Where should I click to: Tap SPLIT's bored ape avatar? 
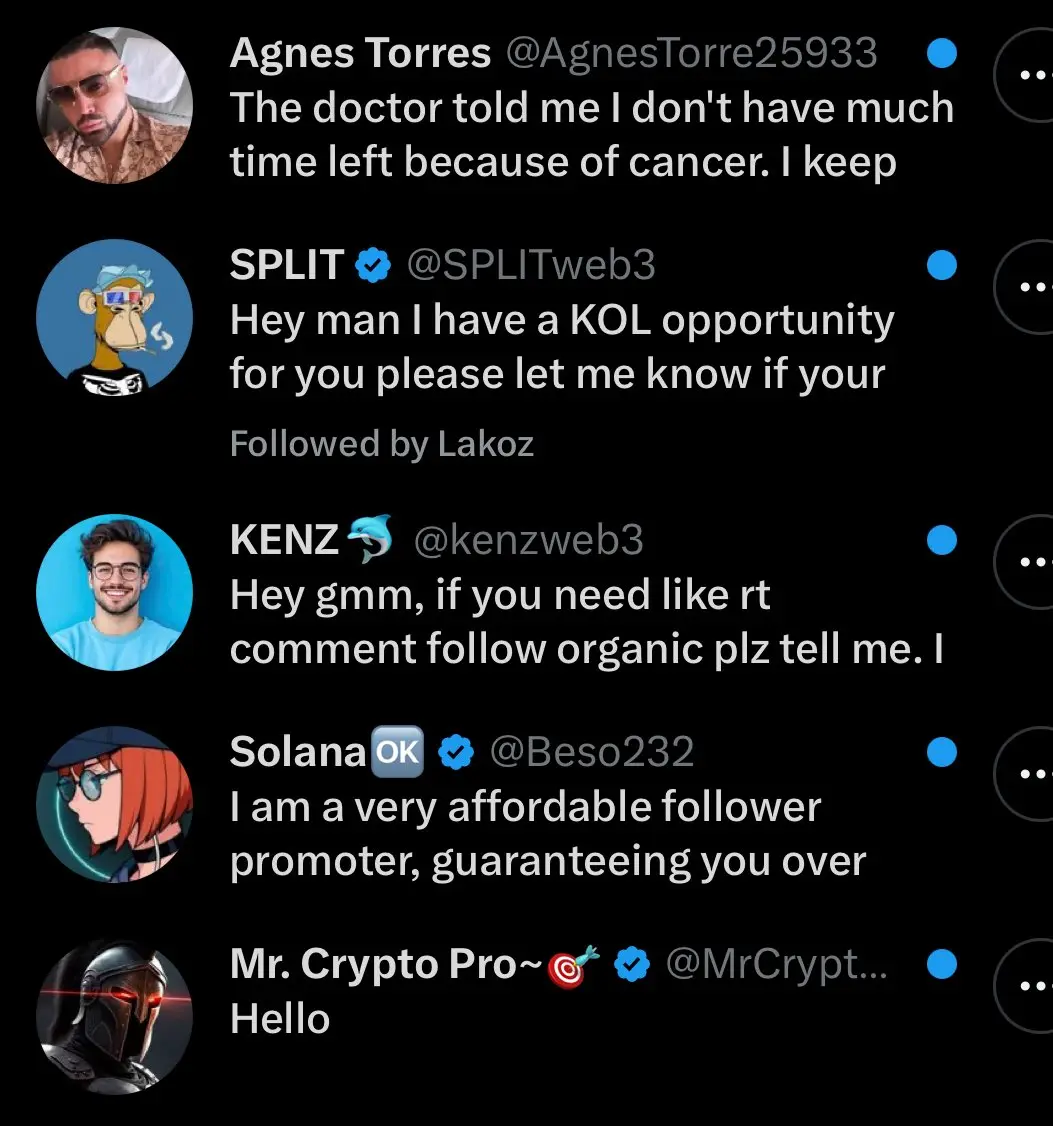(x=114, y=318)
